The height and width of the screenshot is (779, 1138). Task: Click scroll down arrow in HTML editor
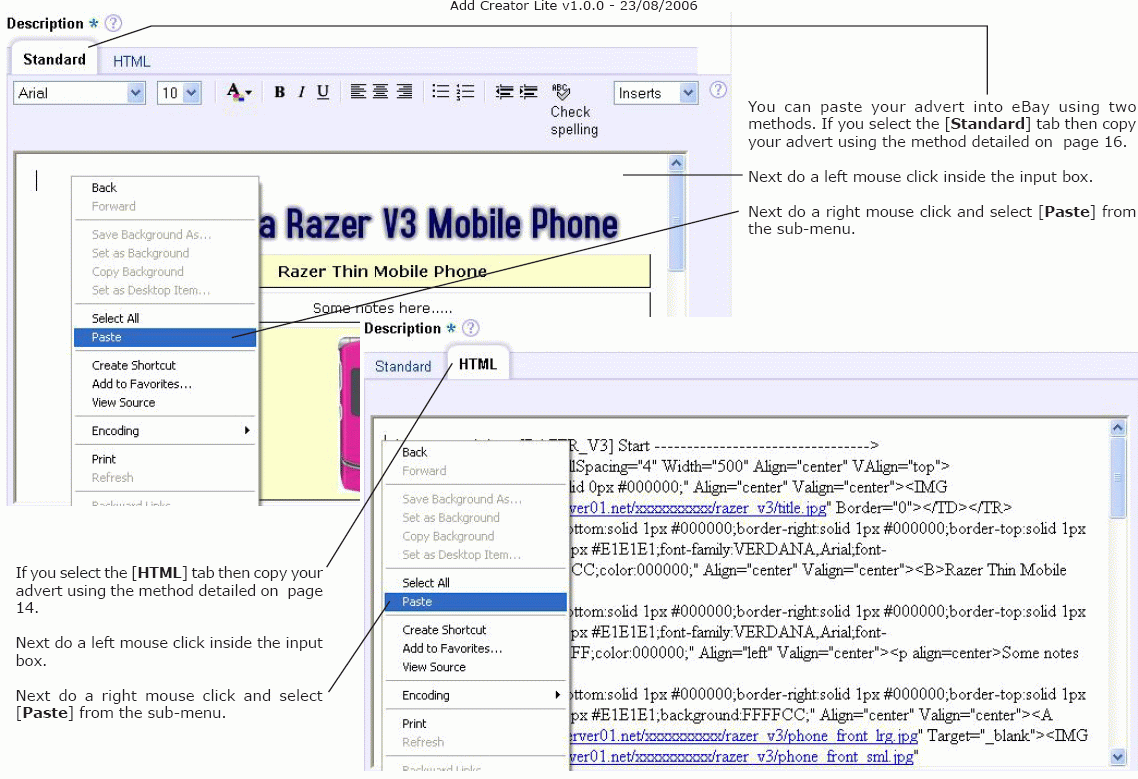tap(1118, 757)
